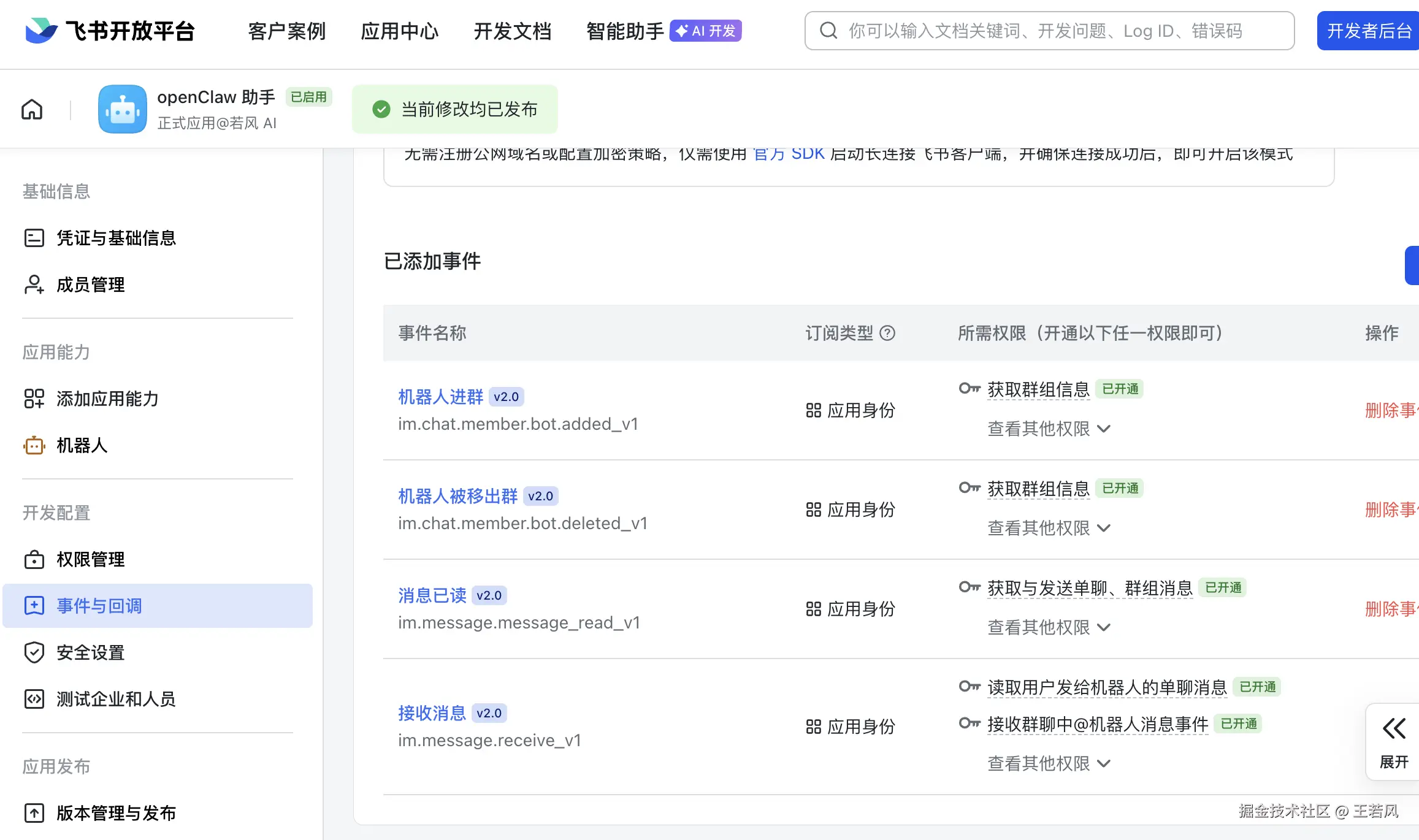This screenshot has width=1419, height=840.
Task: Expand 查看其他权限 for 机器人进群 event
Action: tap(1049, 429)
